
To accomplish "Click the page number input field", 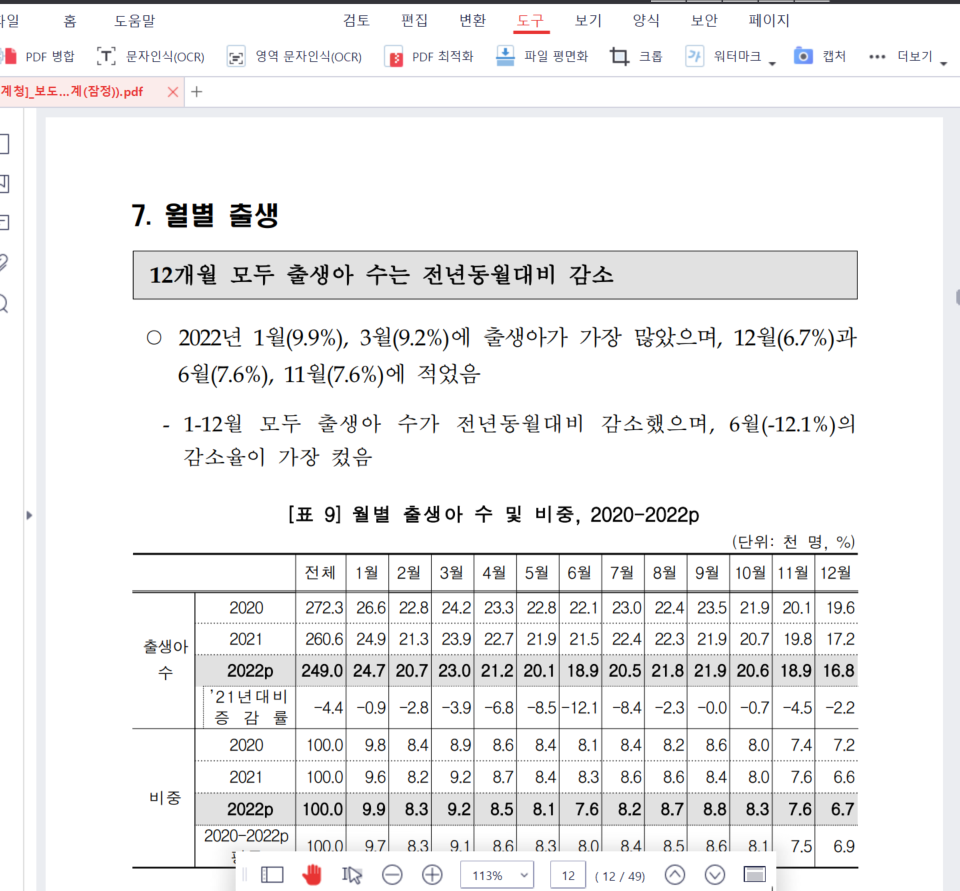I will pyautogui.click(x=569, y=875).
